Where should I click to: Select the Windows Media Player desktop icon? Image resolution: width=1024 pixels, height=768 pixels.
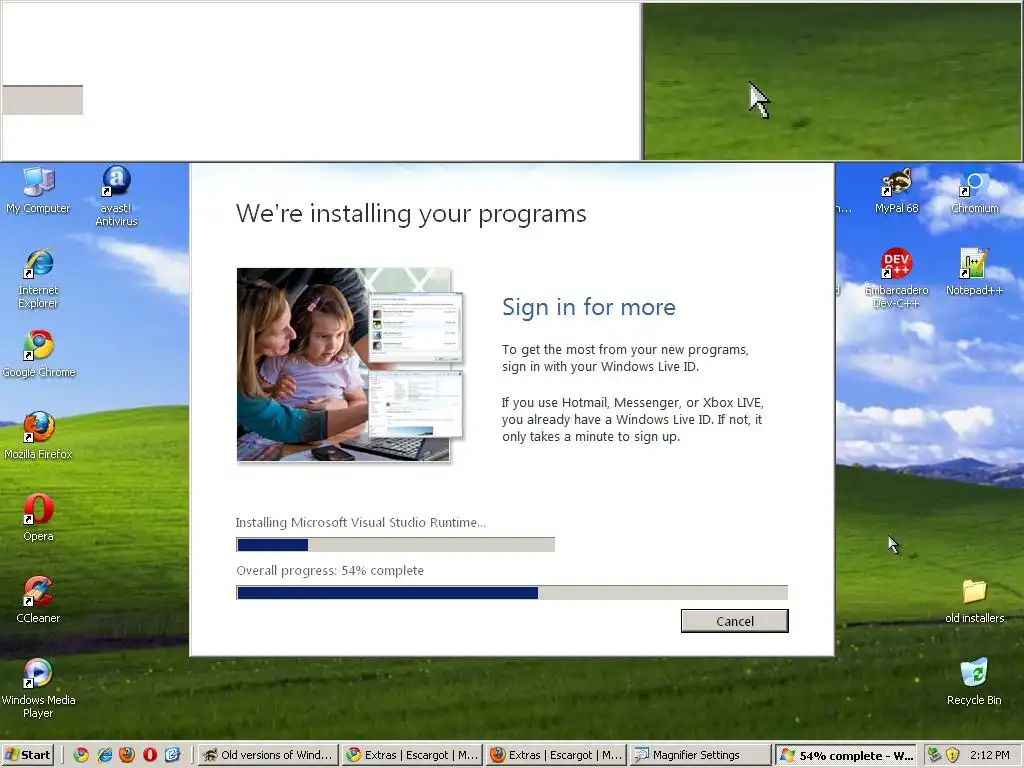pos(38,688)
